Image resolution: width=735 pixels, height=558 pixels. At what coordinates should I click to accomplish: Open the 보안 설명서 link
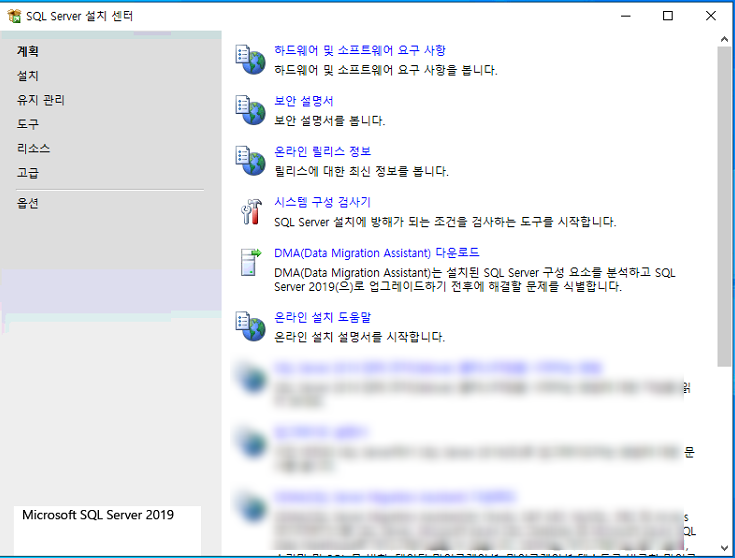point(303,101)
